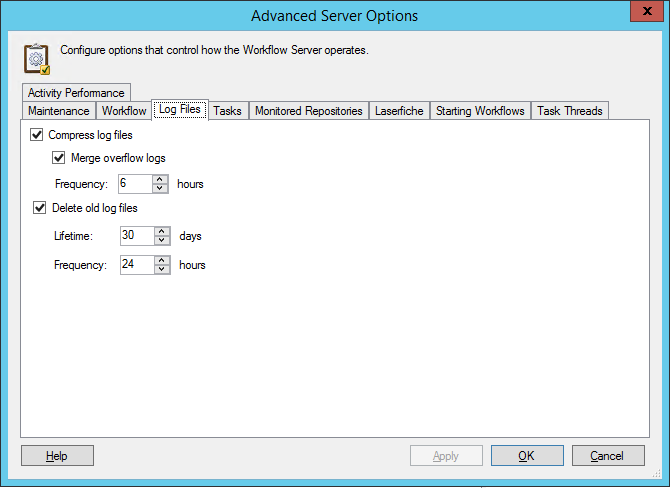Decrease delete Frequency hours with down arrow

[162, 269]
